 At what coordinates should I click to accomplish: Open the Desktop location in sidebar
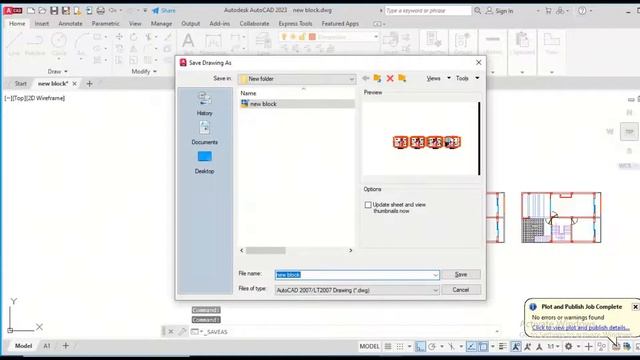click(204, 162)
